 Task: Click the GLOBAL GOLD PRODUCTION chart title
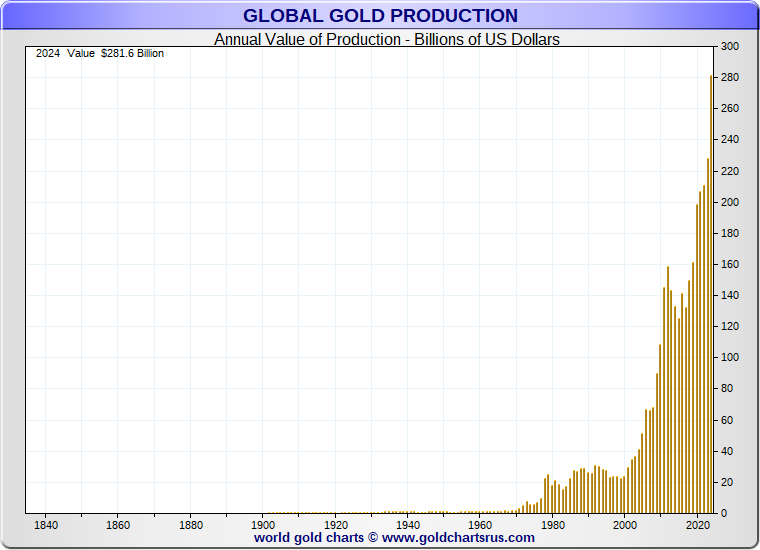click(380, 16)
